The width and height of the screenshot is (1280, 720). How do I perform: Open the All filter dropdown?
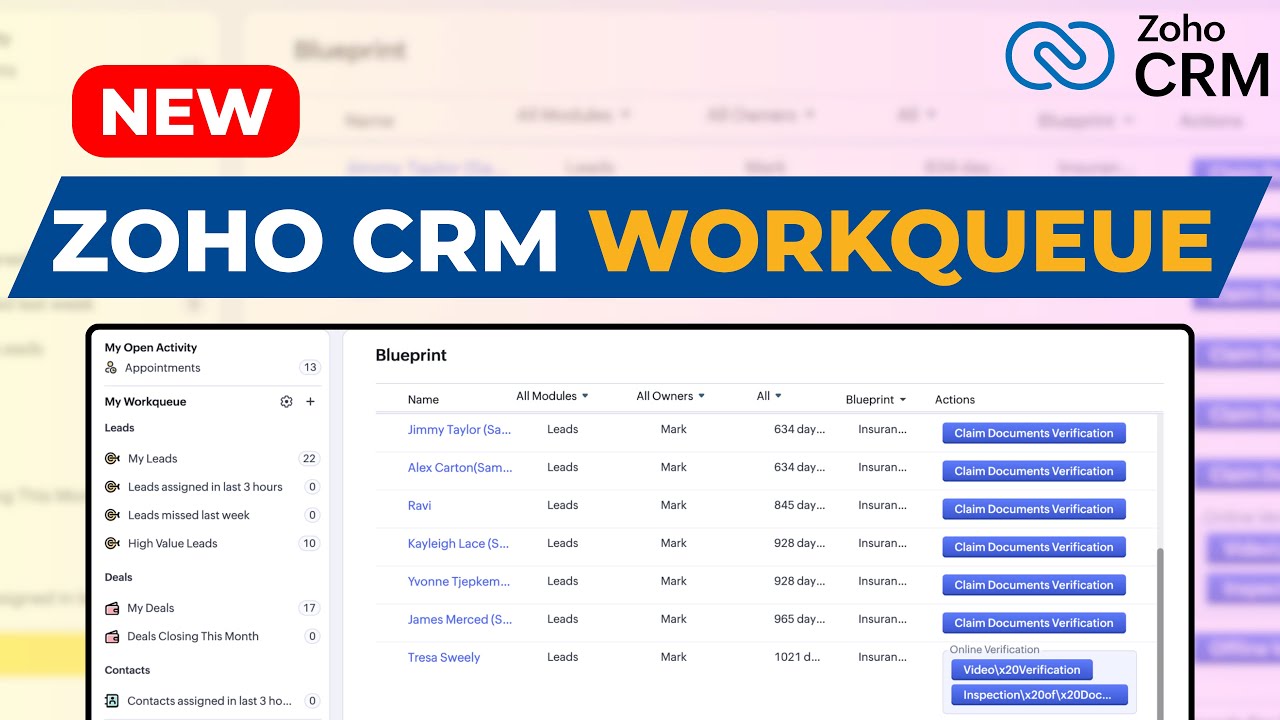(x=769, y=396)
